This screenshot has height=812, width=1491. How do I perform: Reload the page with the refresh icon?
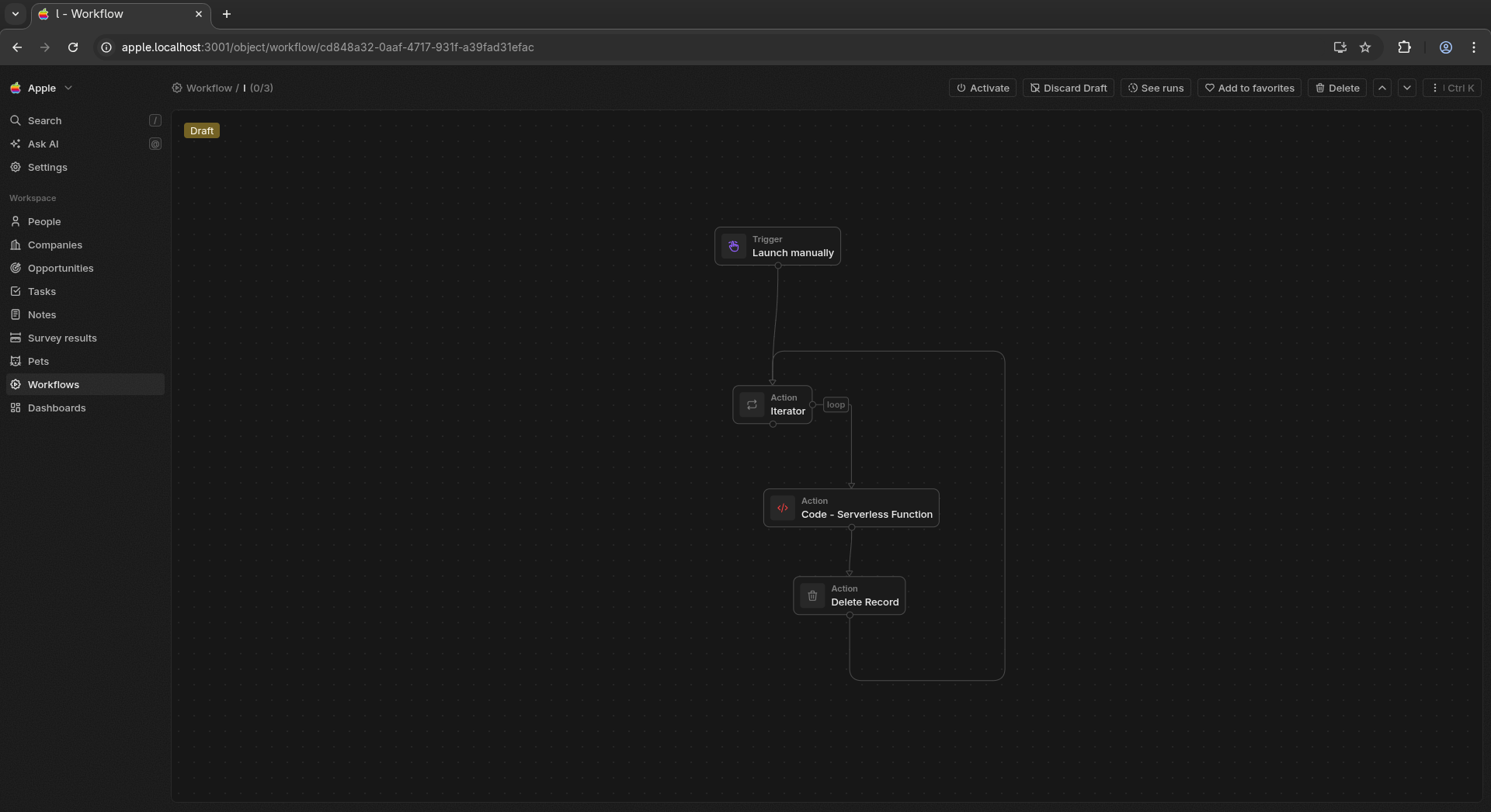point(73,47)
